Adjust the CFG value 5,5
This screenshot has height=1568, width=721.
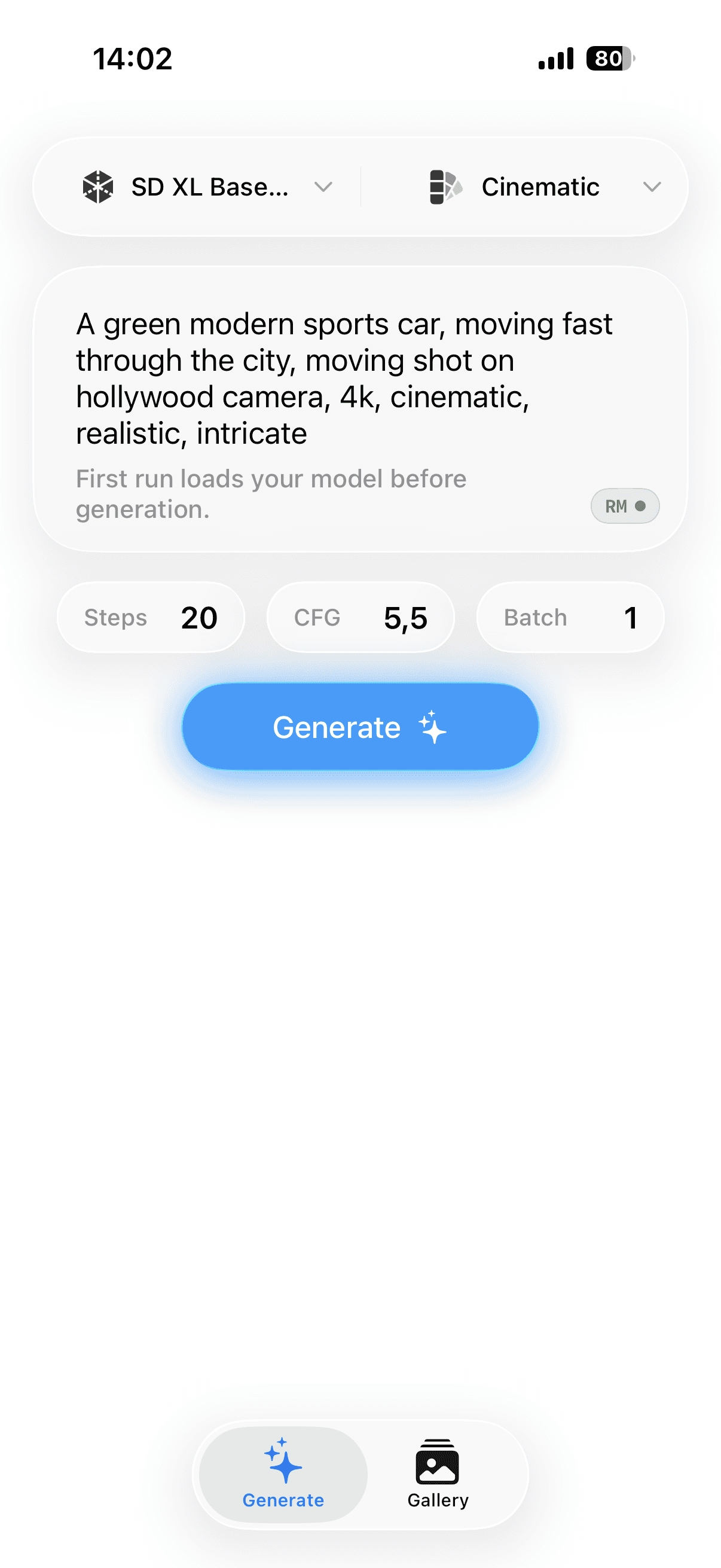coord(360,618)
